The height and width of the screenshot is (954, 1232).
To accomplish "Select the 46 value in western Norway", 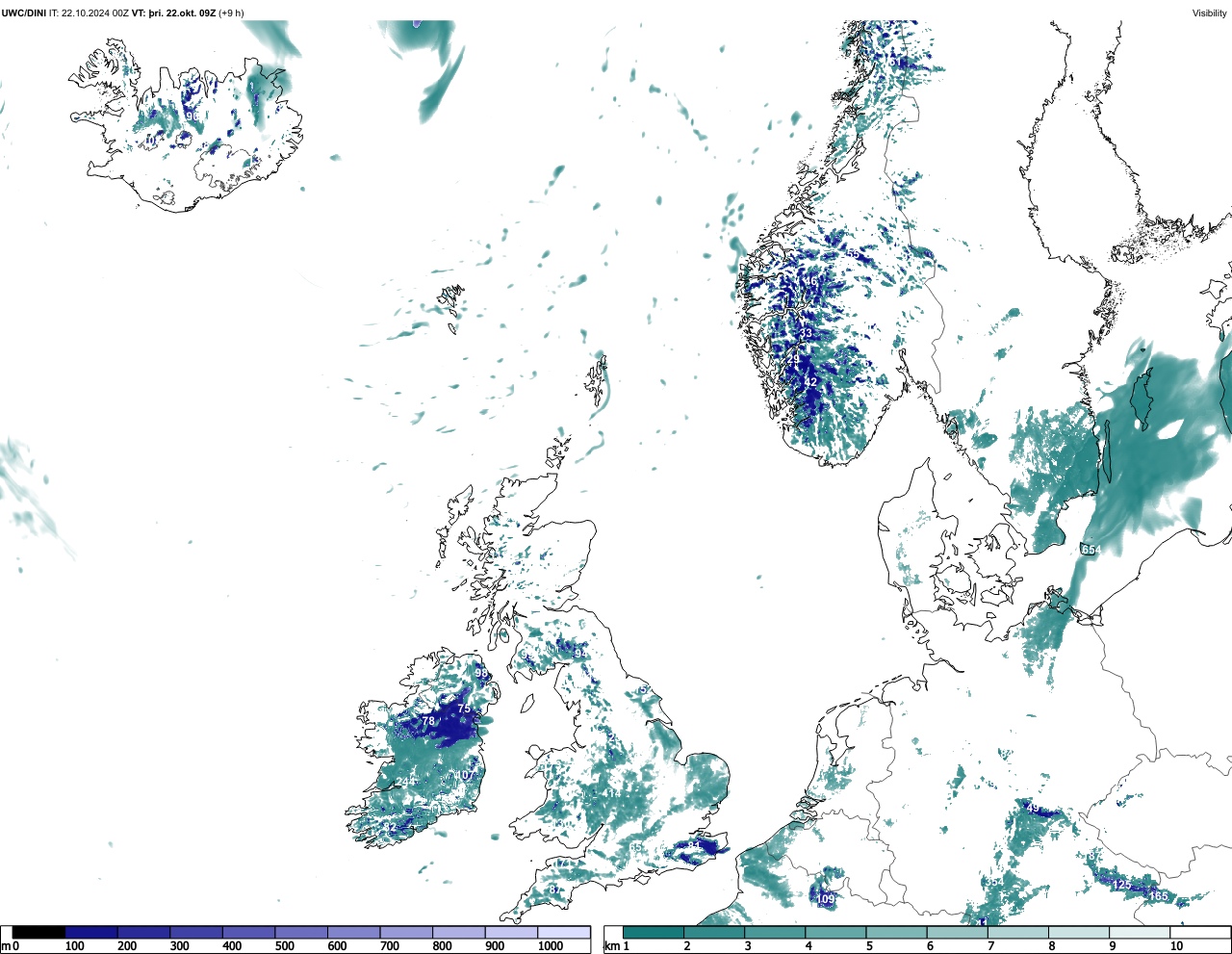I will click(x=810, y=282).
